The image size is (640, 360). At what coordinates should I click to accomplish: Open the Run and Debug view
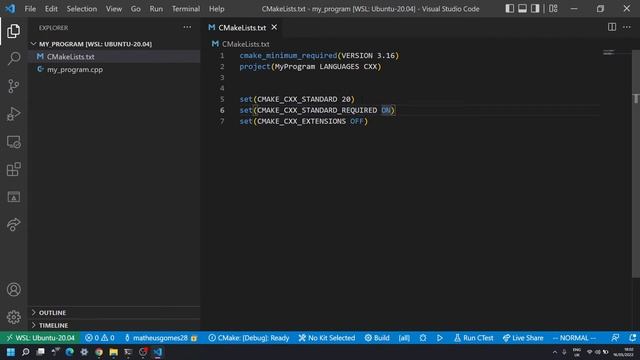13,114
